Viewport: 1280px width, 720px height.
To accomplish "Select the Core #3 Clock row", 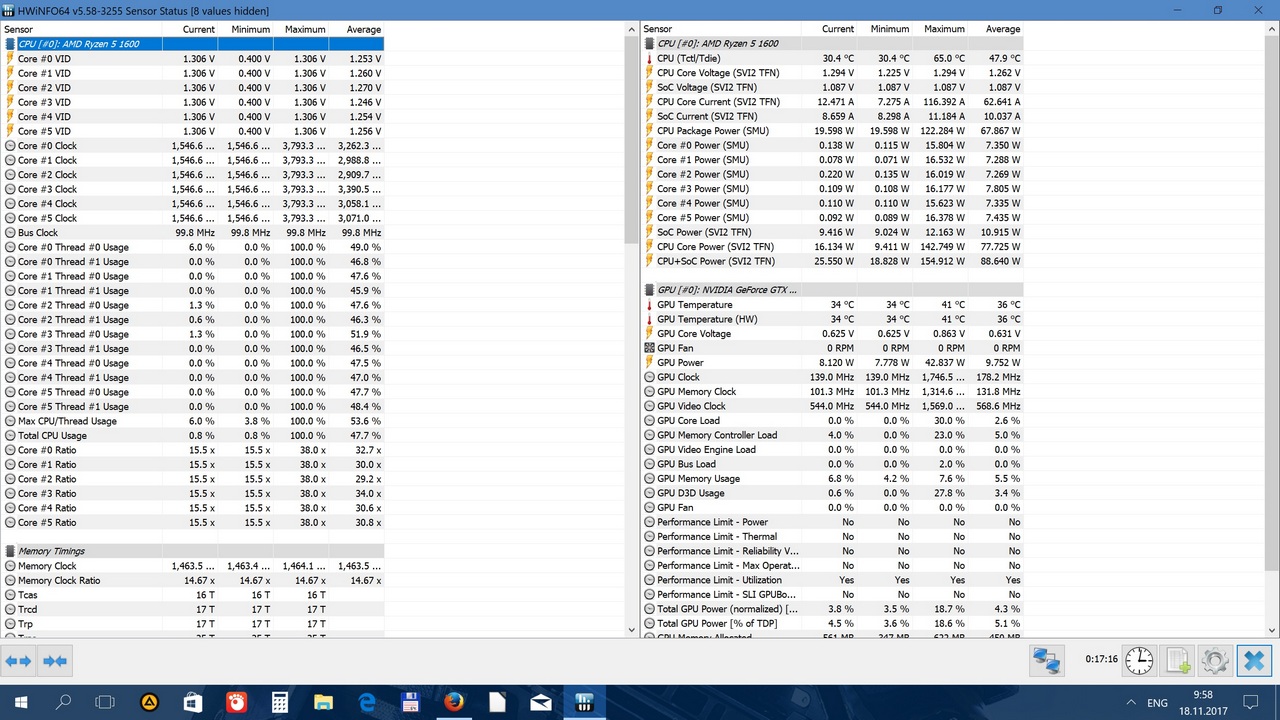I will [193, 189].
